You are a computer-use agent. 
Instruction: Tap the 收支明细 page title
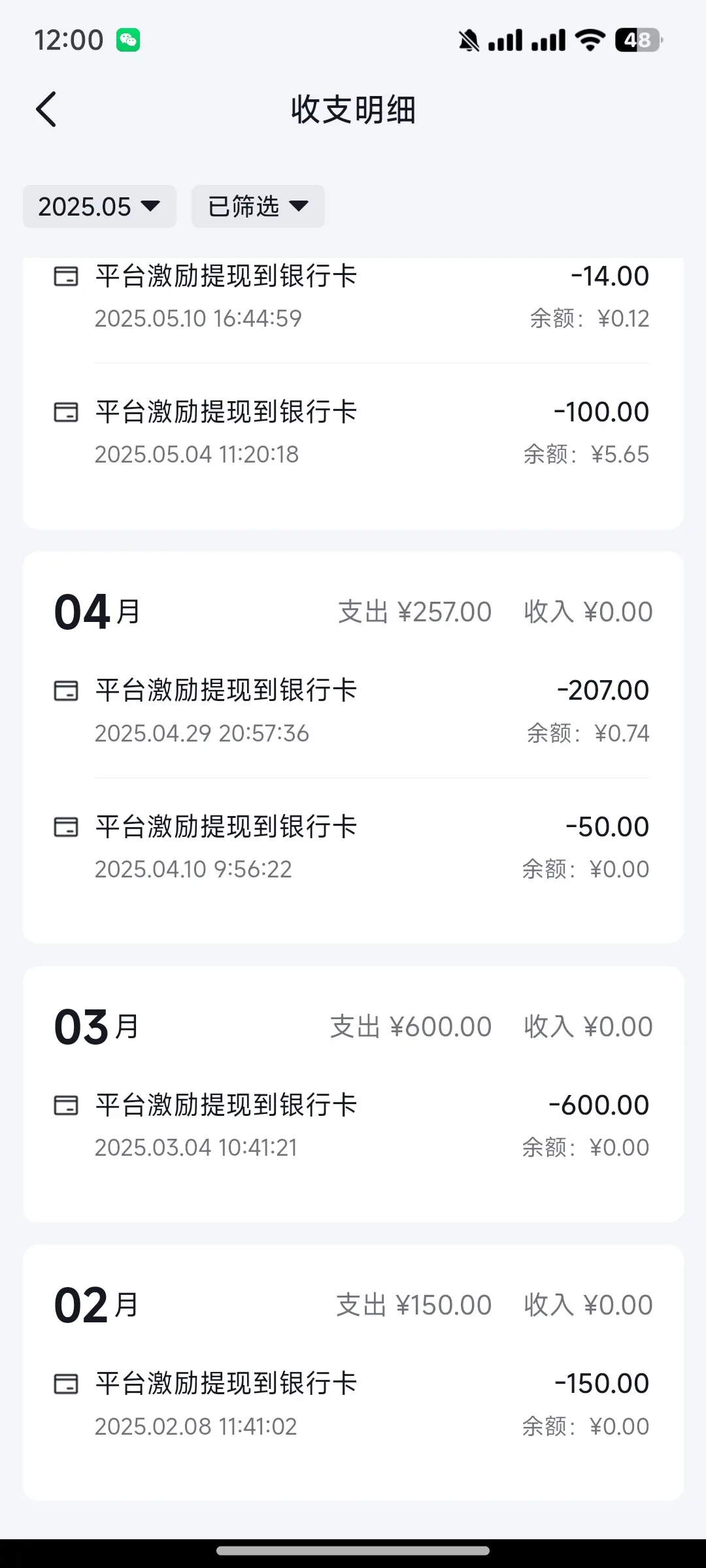pos(353,109)
